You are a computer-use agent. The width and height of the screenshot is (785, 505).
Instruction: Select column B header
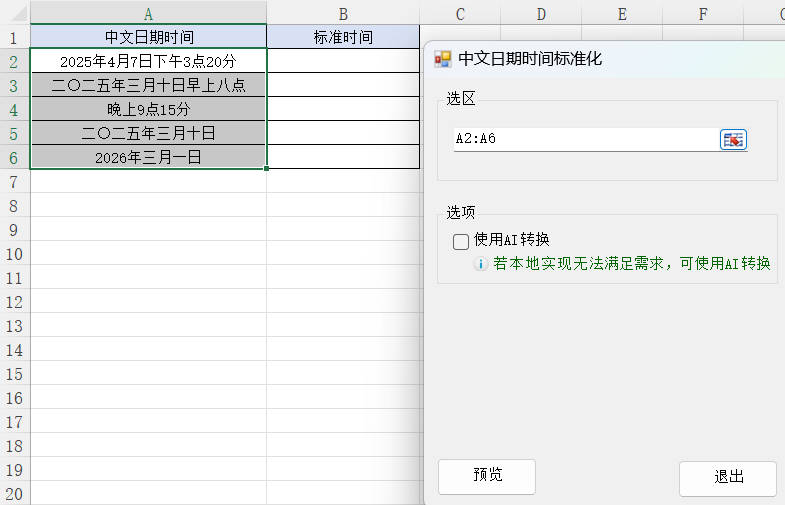(x=343, y=13)
